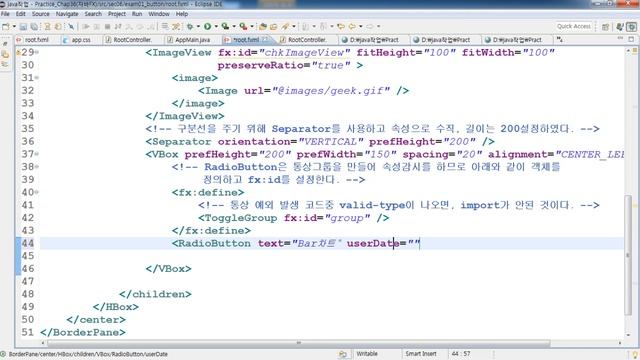Screen dimensions: 640x360
Task: Click the Last Edit Location icon
Action: click(x=340, y=27)
